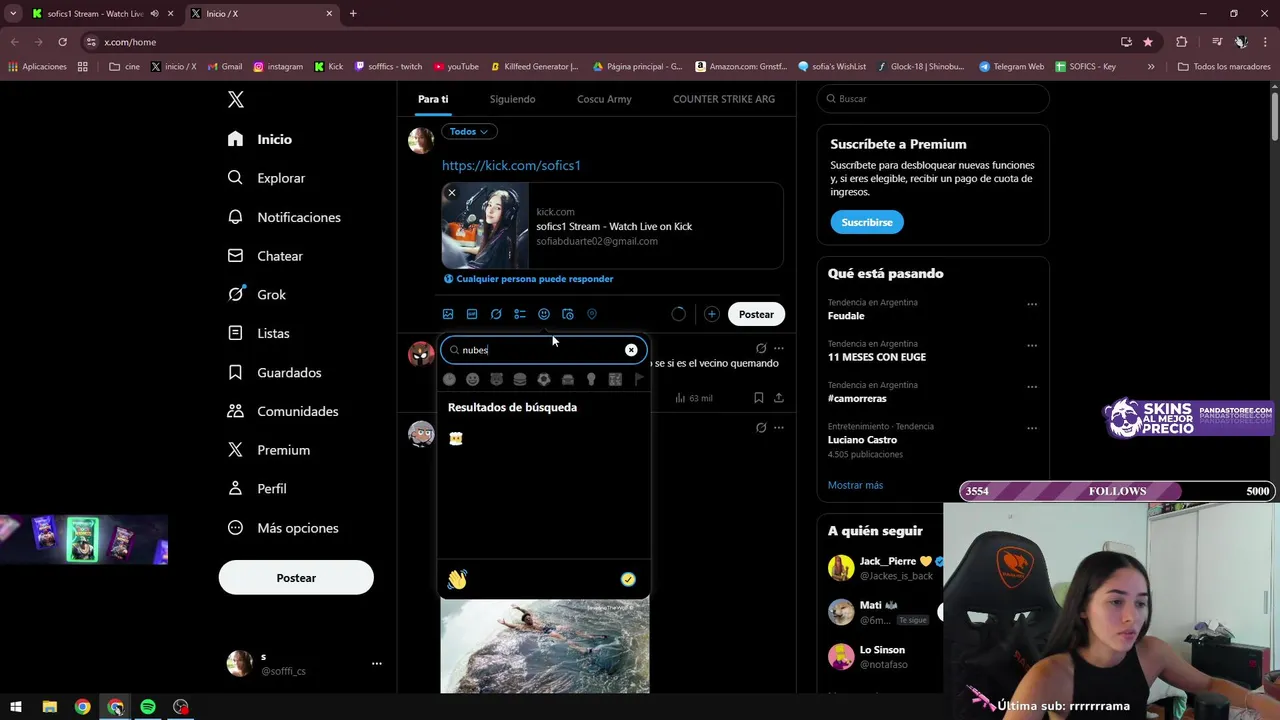
Task: Select the objects lightbulb emoji category
Action: coord(591,379)
